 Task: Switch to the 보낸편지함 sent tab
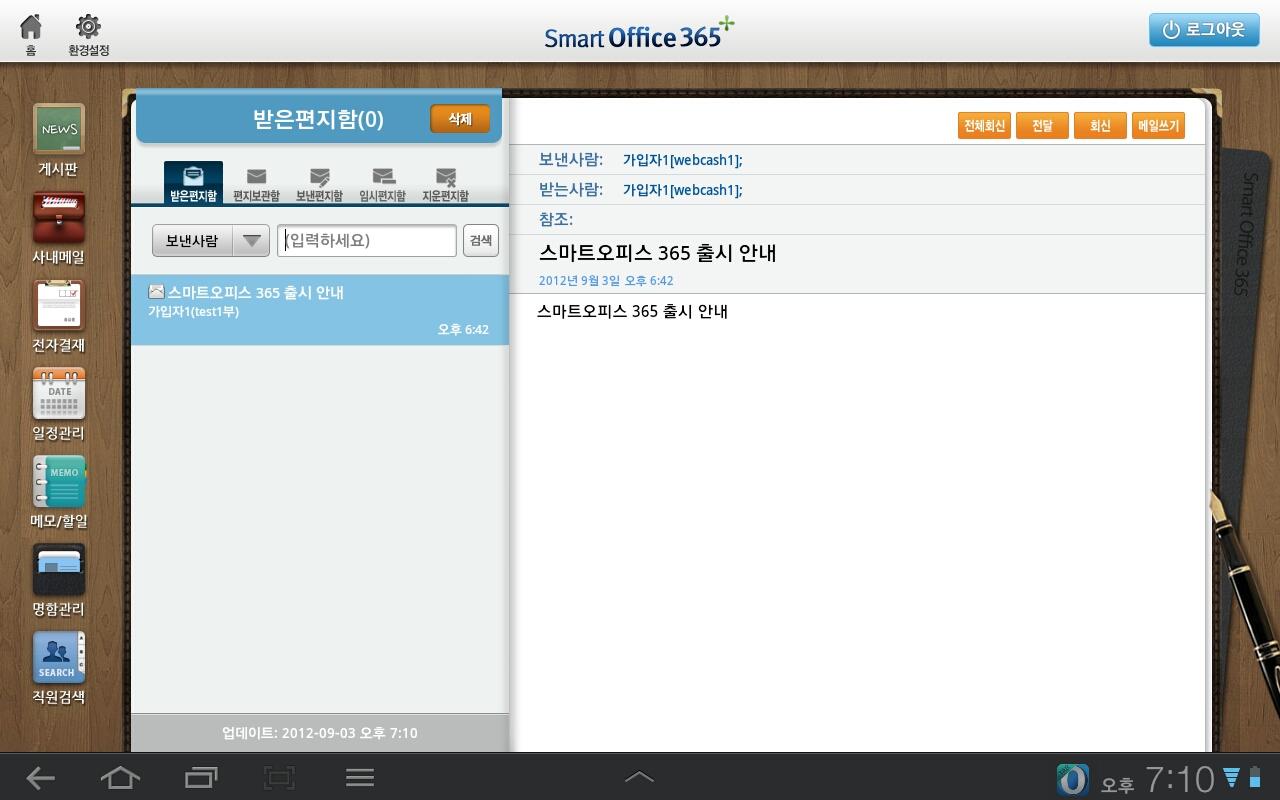click(x=319, y=185)
